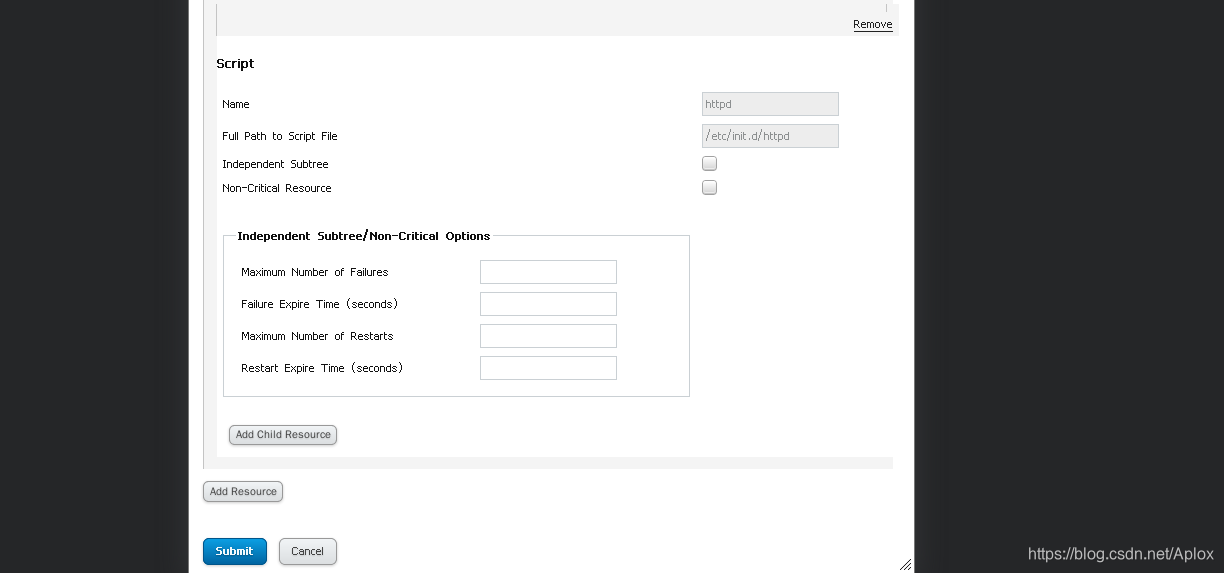Viewport: 1224px width, 573px height.
Task: Click the Full Path to Script File label
Action: (280, 136)
